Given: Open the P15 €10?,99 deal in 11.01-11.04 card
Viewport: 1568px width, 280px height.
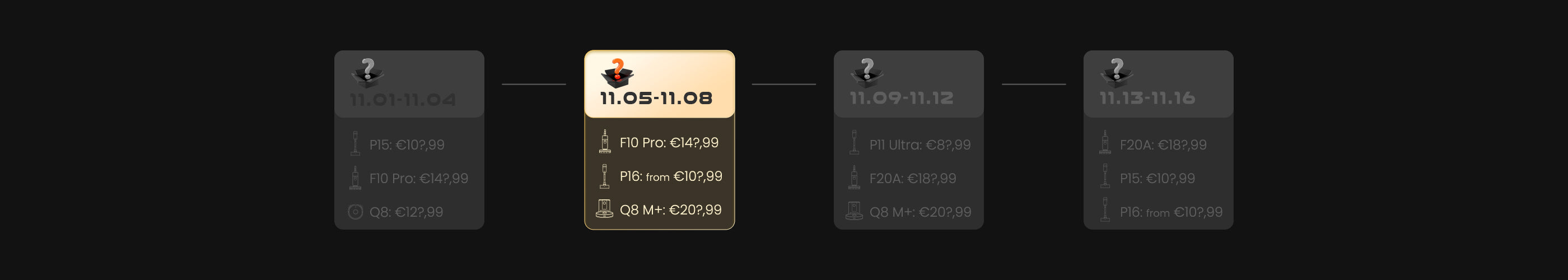Looking at the screenshot, I should click(407, 145).
